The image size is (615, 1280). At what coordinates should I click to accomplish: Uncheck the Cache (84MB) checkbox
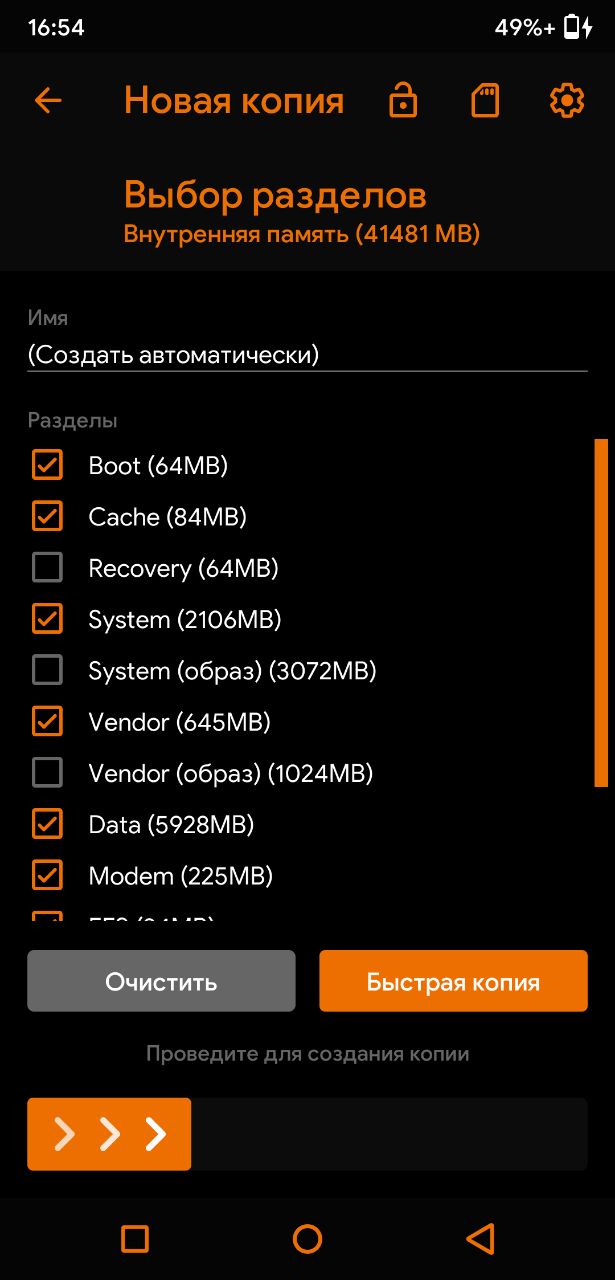pyautogui.click(x=47, y=516)
